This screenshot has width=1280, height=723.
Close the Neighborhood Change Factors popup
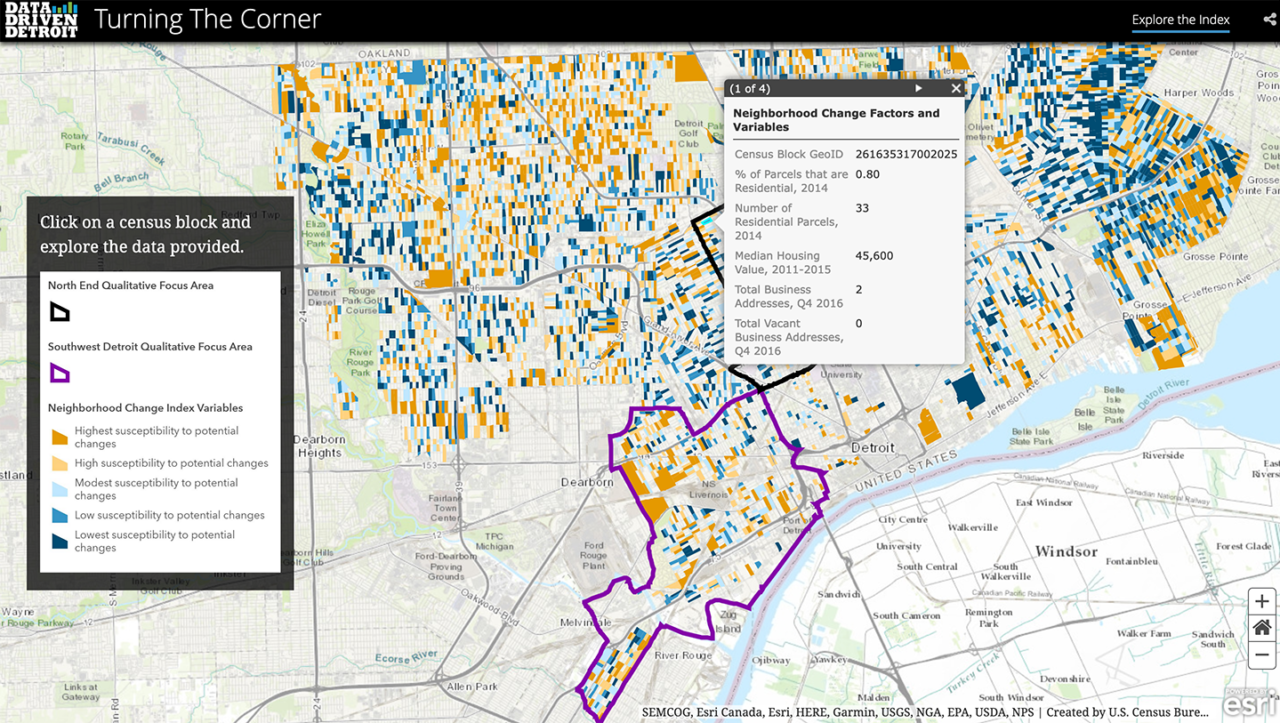pos(955,88)
